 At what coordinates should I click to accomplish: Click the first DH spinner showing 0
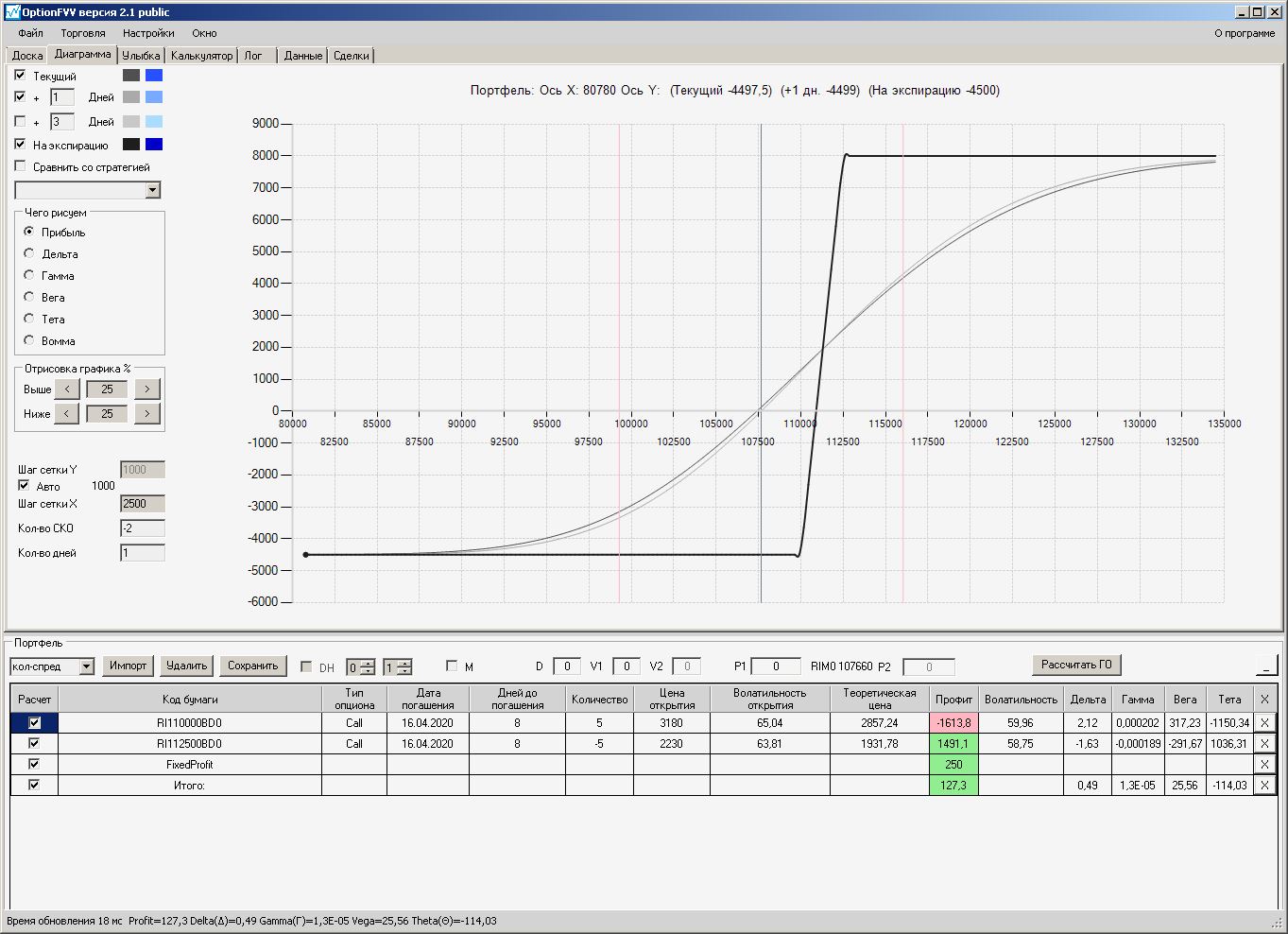[x=361, y=666]
